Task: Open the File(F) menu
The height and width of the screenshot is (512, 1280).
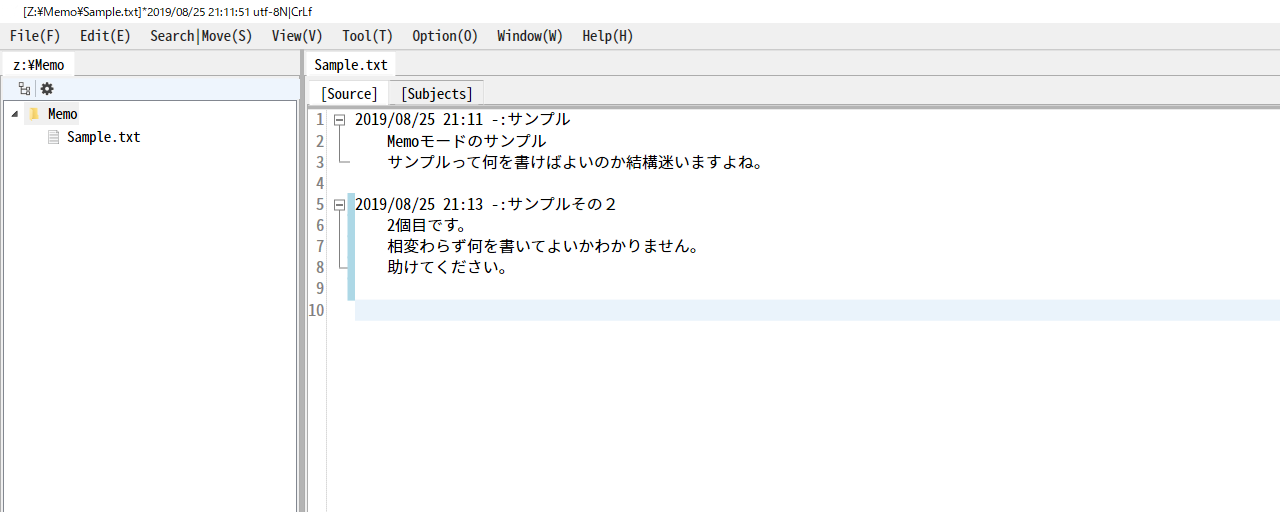Action: click(35, 36)
